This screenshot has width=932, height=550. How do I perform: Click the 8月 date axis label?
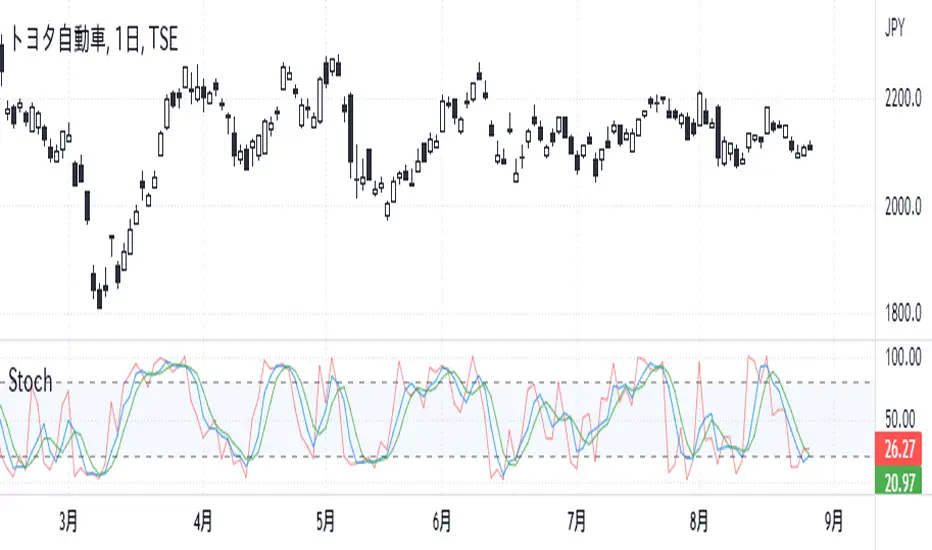pyautogui.click(x=699, y=522)
